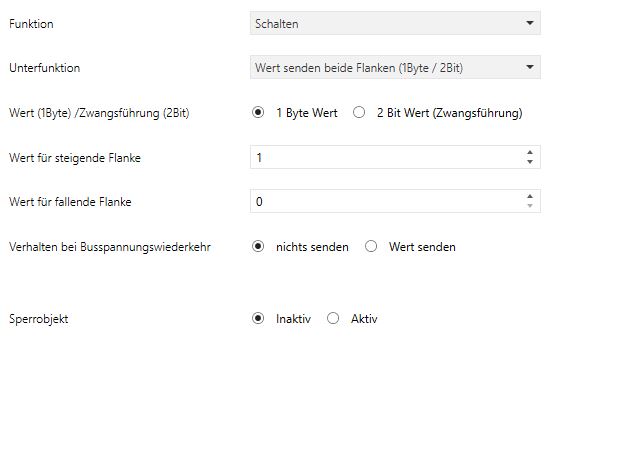This screenshot has width=628, height=449.
Task: Select nichts senden for Busspannungswiederkehr
Action: click(x=258, y=246)
